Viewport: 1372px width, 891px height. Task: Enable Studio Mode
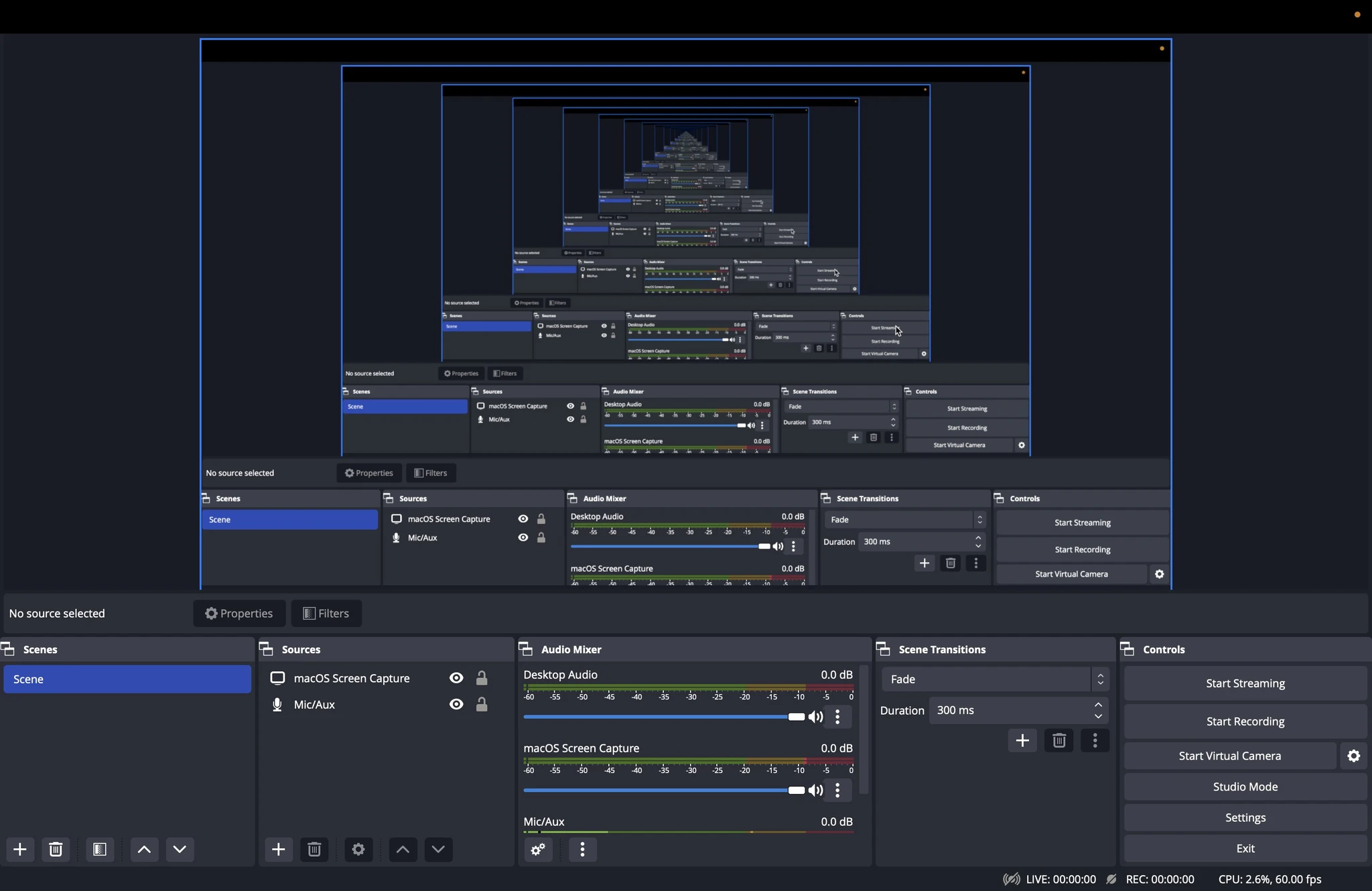point(1245,786)
